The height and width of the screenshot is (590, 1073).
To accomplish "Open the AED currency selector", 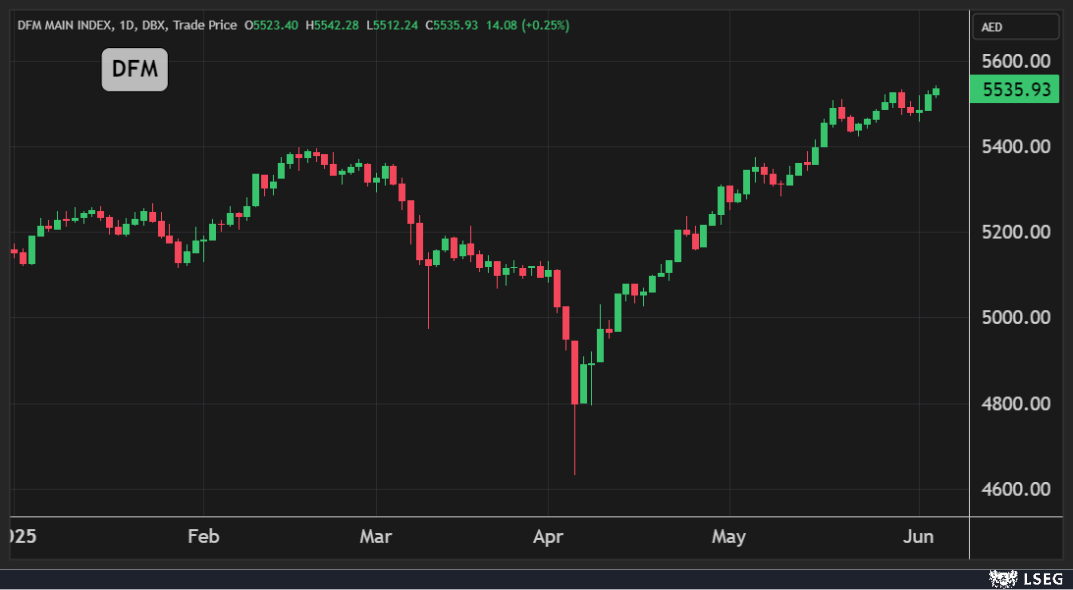I will (1016, 27).
